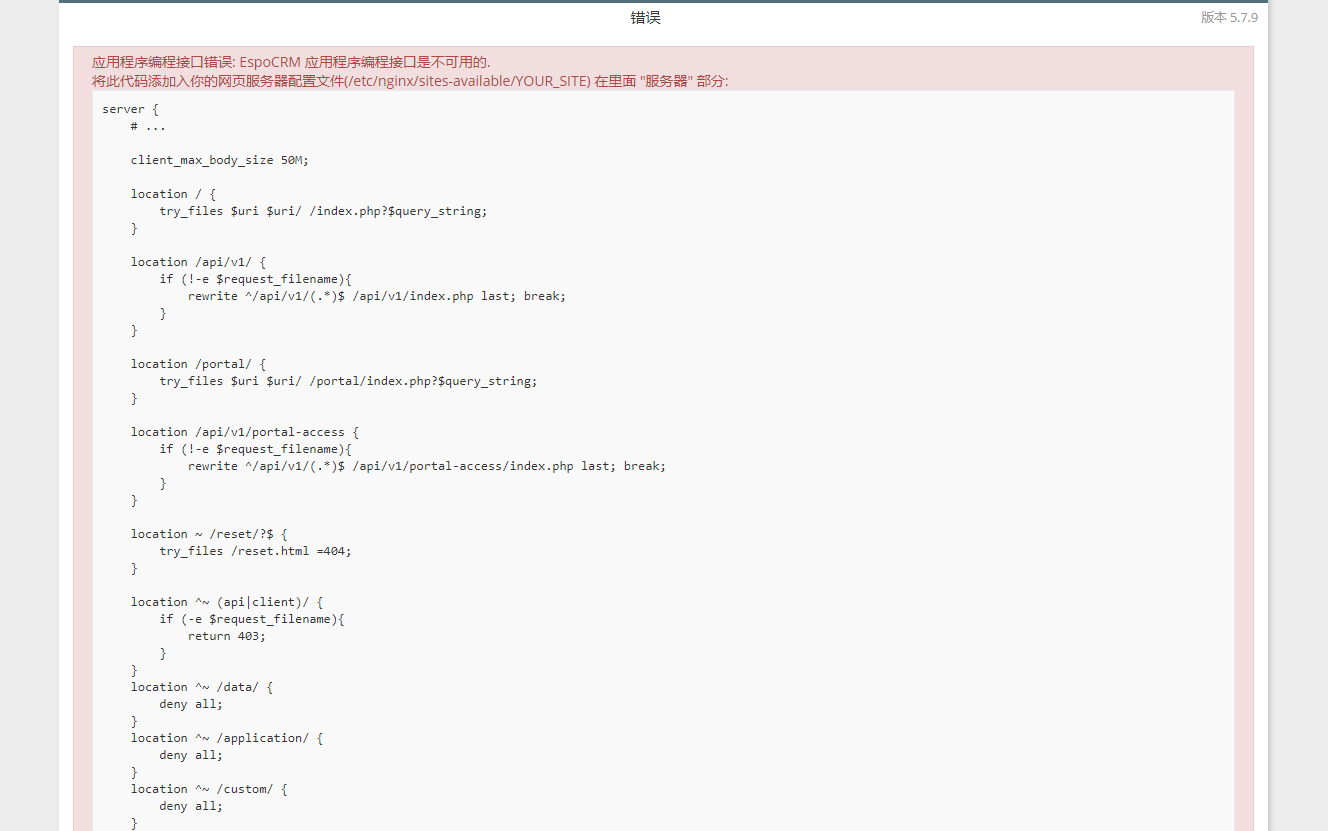Click the "location ^~ /application/ {" line
This screenshot has width=1328, height=831.
tap(227, 738)
